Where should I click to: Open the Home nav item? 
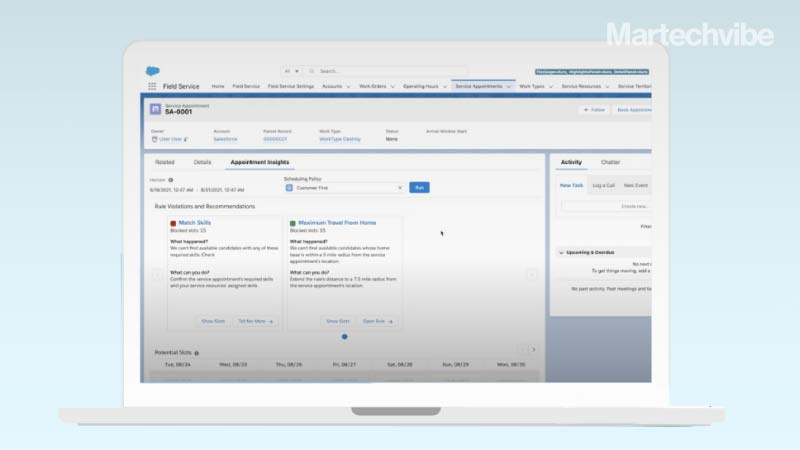click(x=218, y=86)
